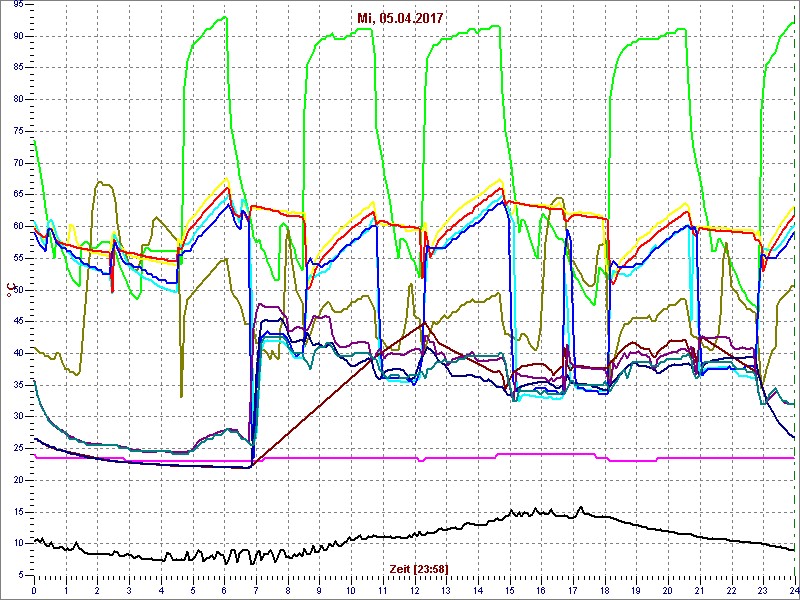This screenshot has width=800, height=600.
Task: Select the 40 tick on the temperature axis
Action: coord(19,353)
